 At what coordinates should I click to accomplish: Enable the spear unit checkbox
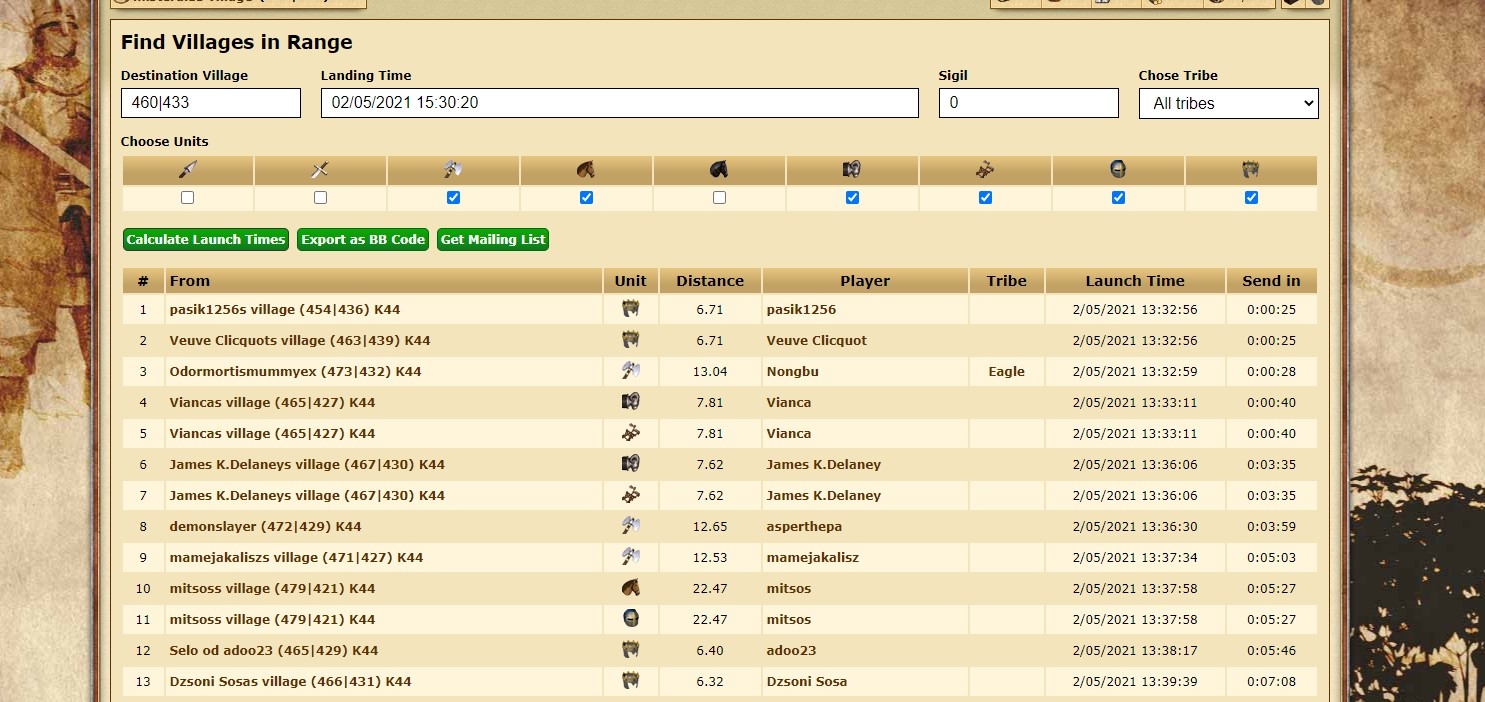[x=187, y=198]
